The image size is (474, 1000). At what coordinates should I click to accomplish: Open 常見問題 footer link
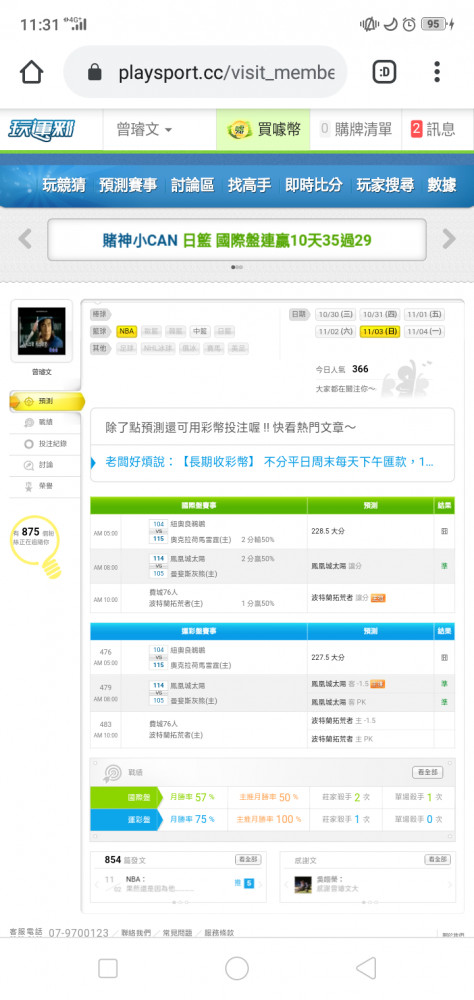click(x=178, y=932)
